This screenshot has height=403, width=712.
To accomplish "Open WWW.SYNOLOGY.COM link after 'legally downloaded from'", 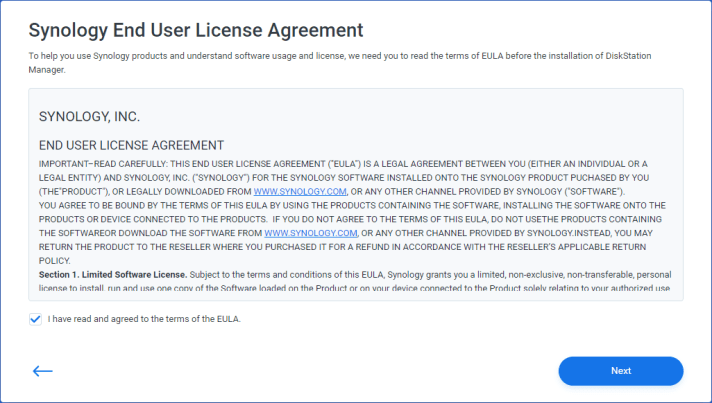I will [x=300, y=191].
